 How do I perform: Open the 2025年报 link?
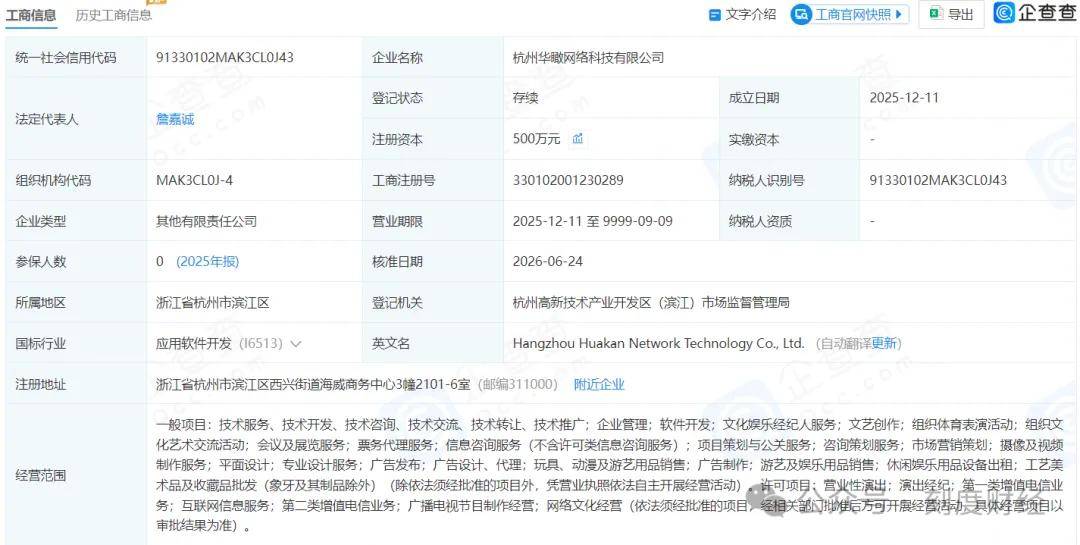(208, 262)
